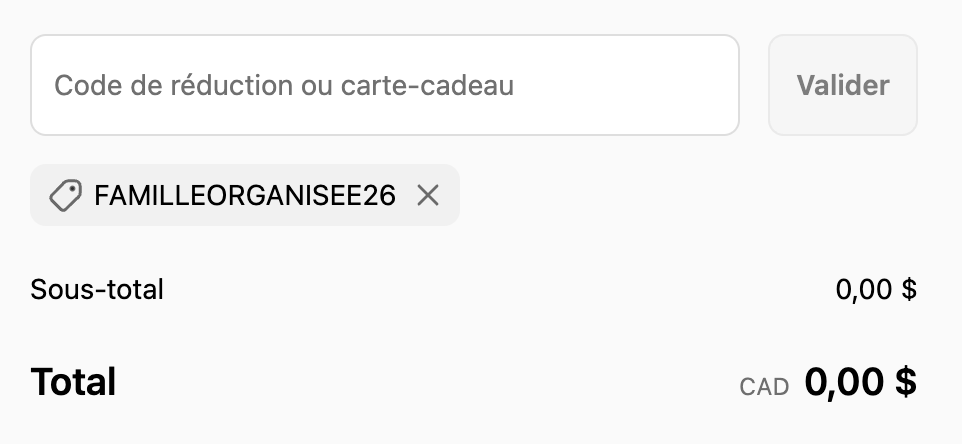Click the CAD currency indicator
Image resolution: width=962 pixels, height=444 pixels.
[764, 386]
